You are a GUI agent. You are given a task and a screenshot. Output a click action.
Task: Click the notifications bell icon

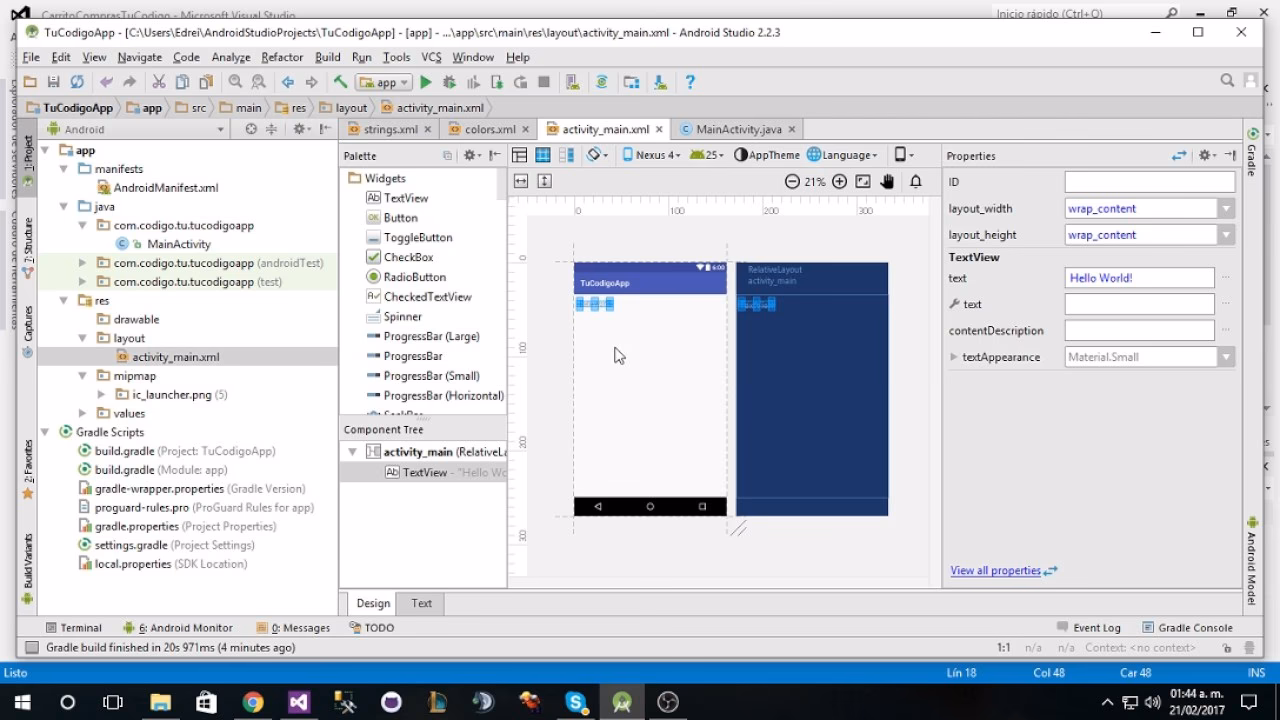click(x=915, y=181)
